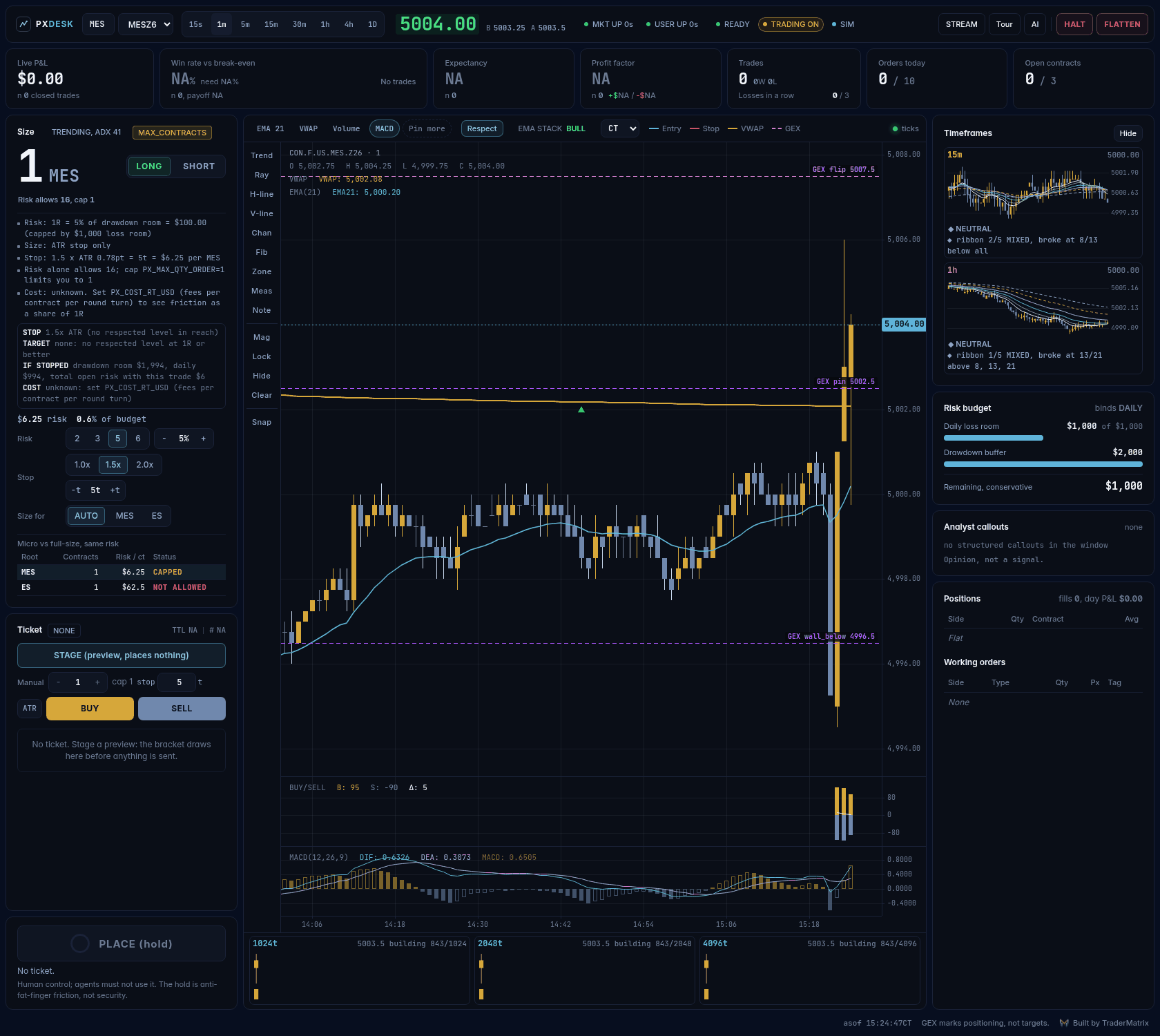Activate the Fib retracement tool
Screen dimensions: 1160x1036
[262, 252]
